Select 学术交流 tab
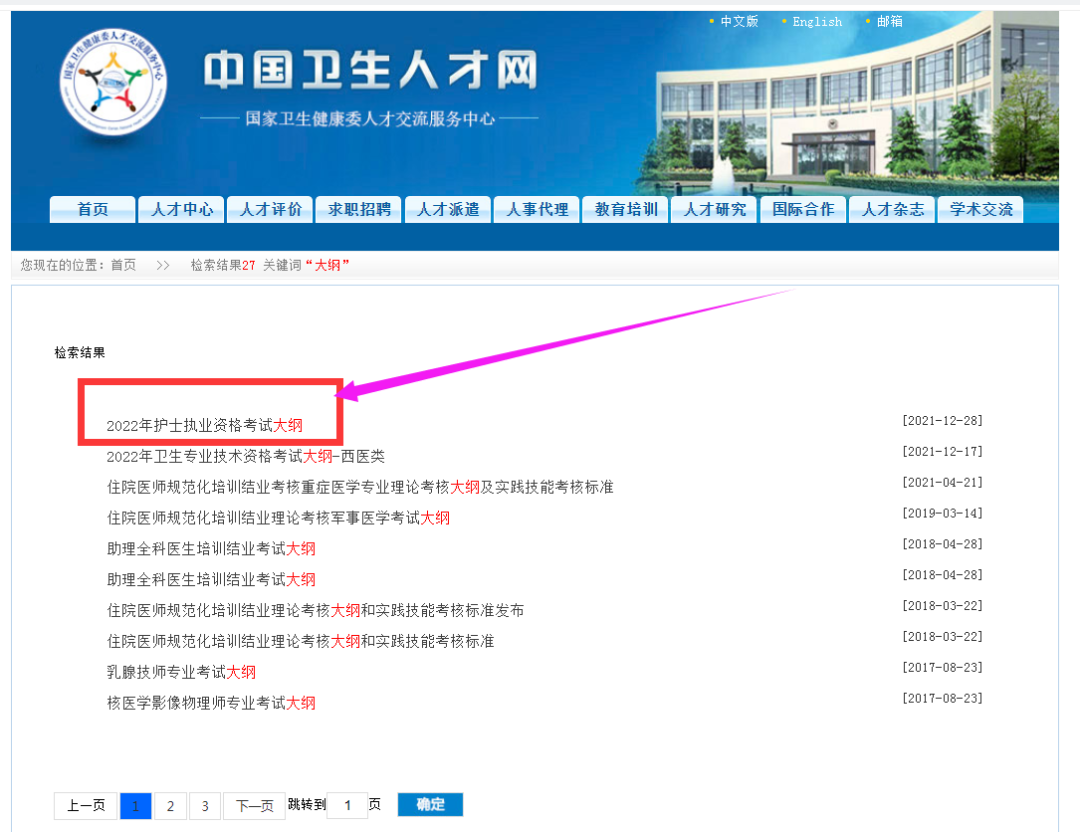 click(x=981, y=209)
